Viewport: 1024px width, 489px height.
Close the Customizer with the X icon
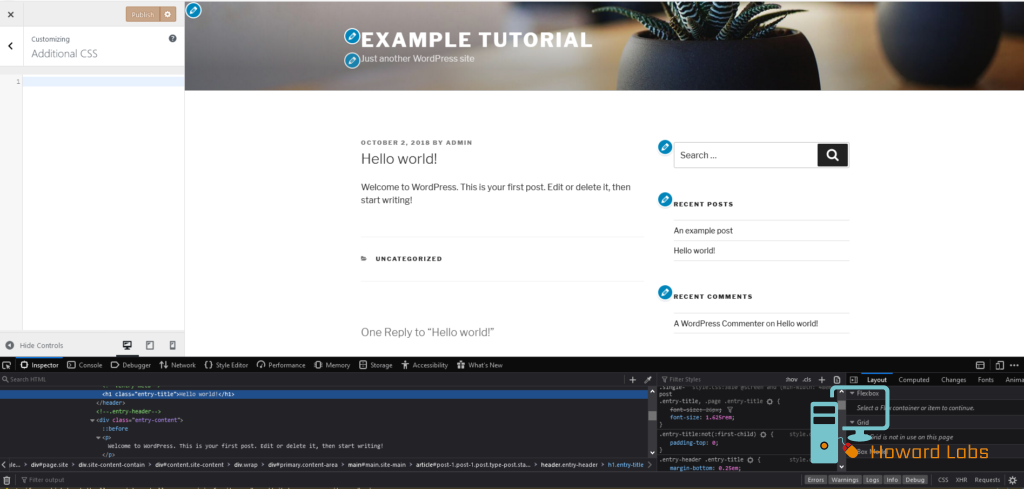pyautogui.click(x=10, y=14)
